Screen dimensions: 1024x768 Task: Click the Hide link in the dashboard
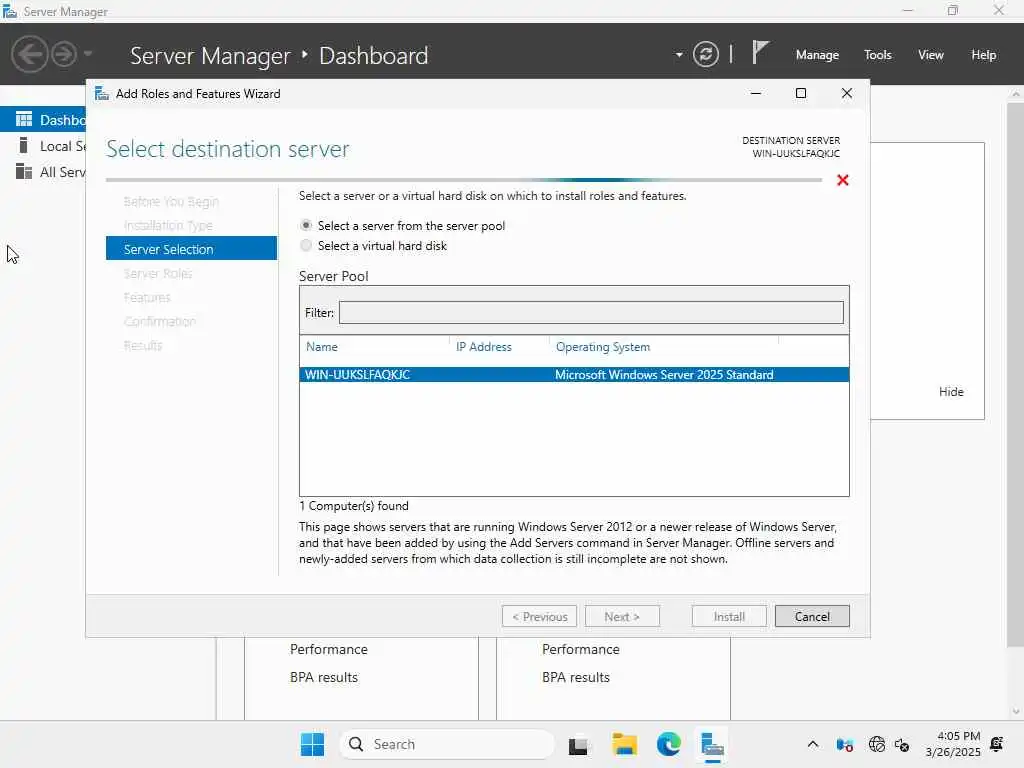[951, 392]
